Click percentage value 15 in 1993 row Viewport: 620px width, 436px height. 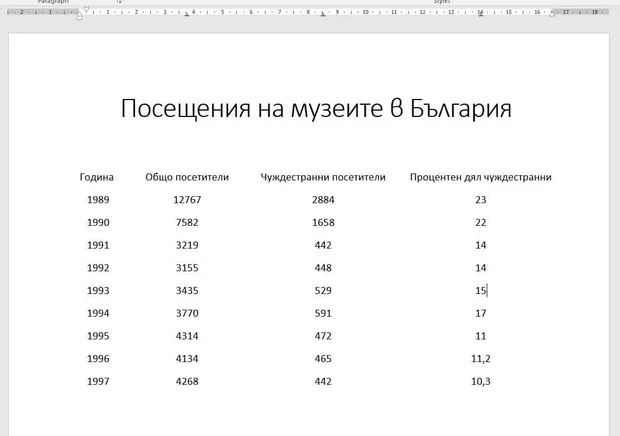[480, 291]
